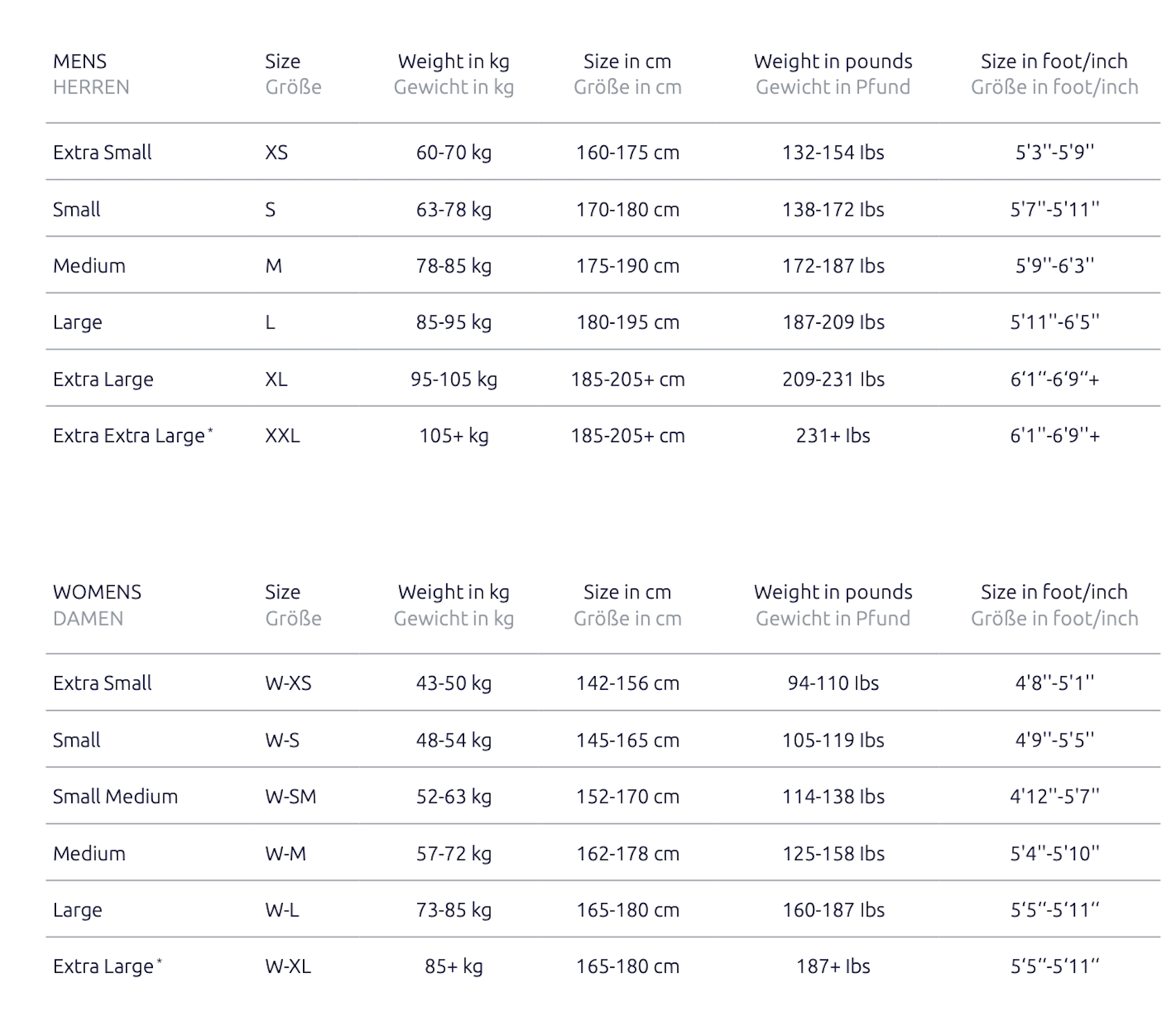Click the men's Weight in pounds header
1176x1013 pixels.
(833, 62)
